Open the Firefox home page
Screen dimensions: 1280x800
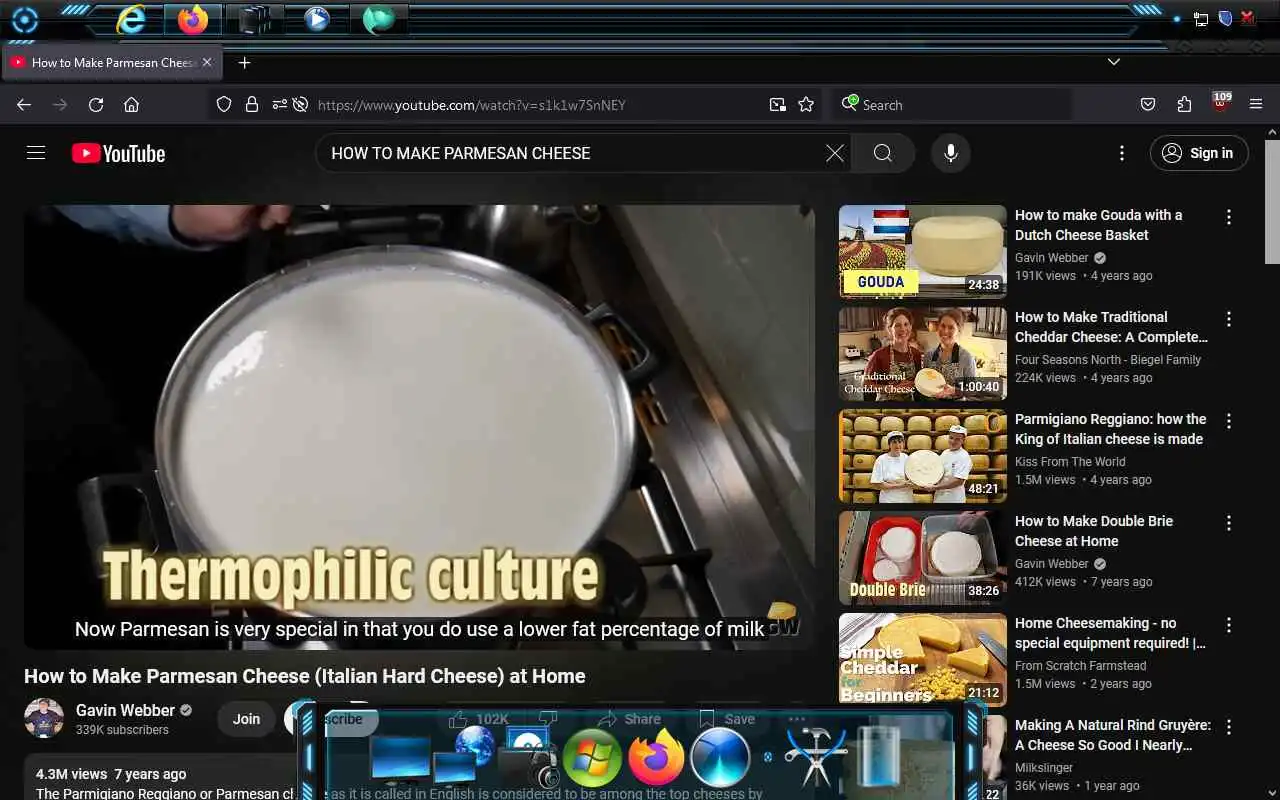(131, 105)
